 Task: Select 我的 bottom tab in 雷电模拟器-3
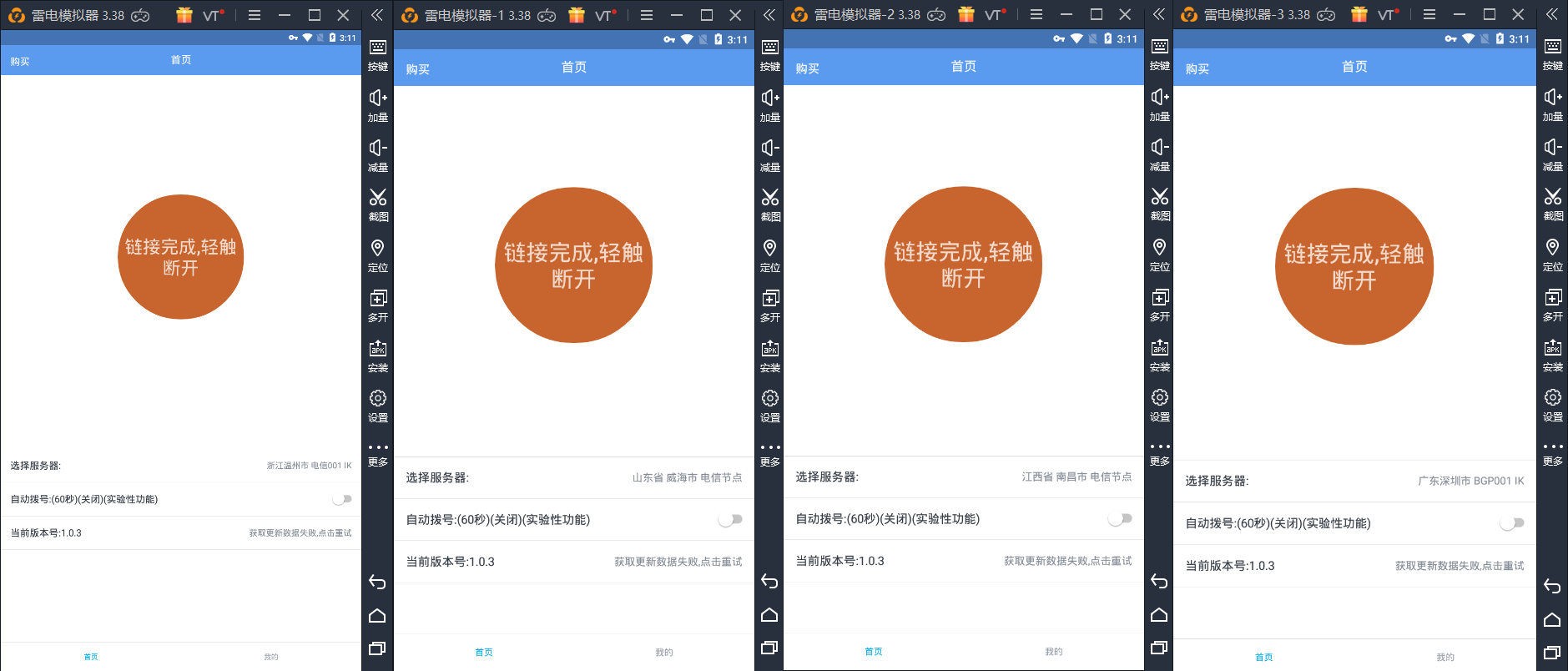coord(1444,657)
